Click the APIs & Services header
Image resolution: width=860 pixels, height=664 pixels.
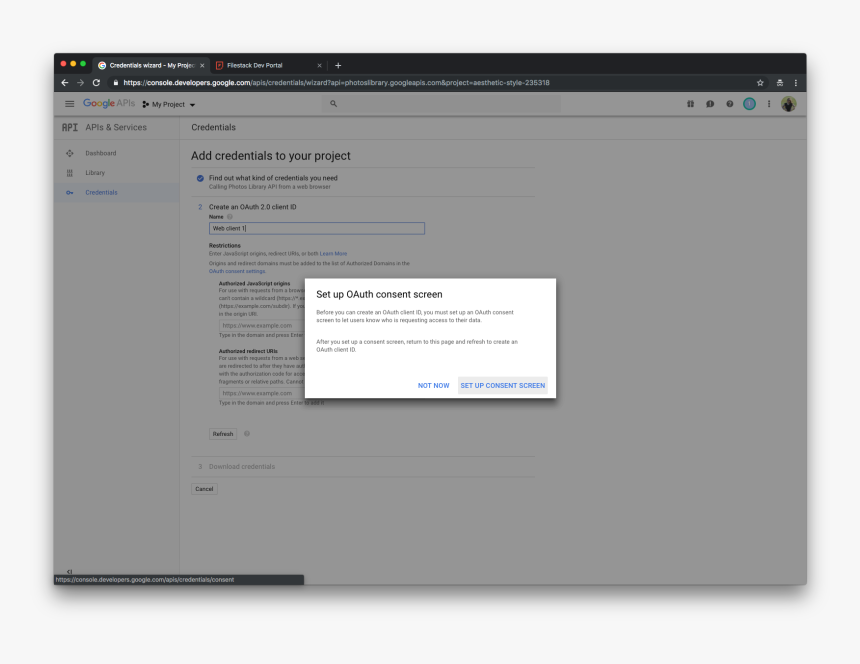[x=116, y=127]
